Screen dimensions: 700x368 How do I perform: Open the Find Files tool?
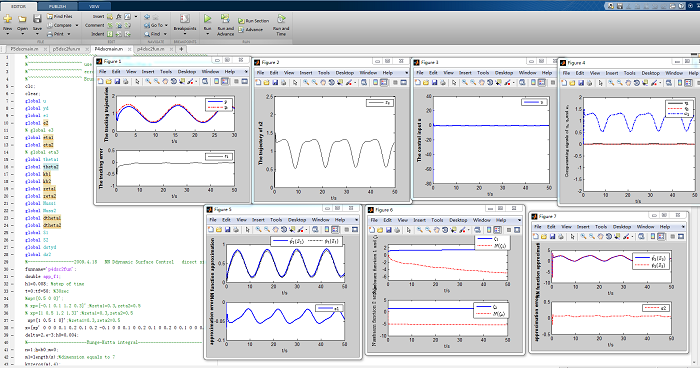click(60, 17)
